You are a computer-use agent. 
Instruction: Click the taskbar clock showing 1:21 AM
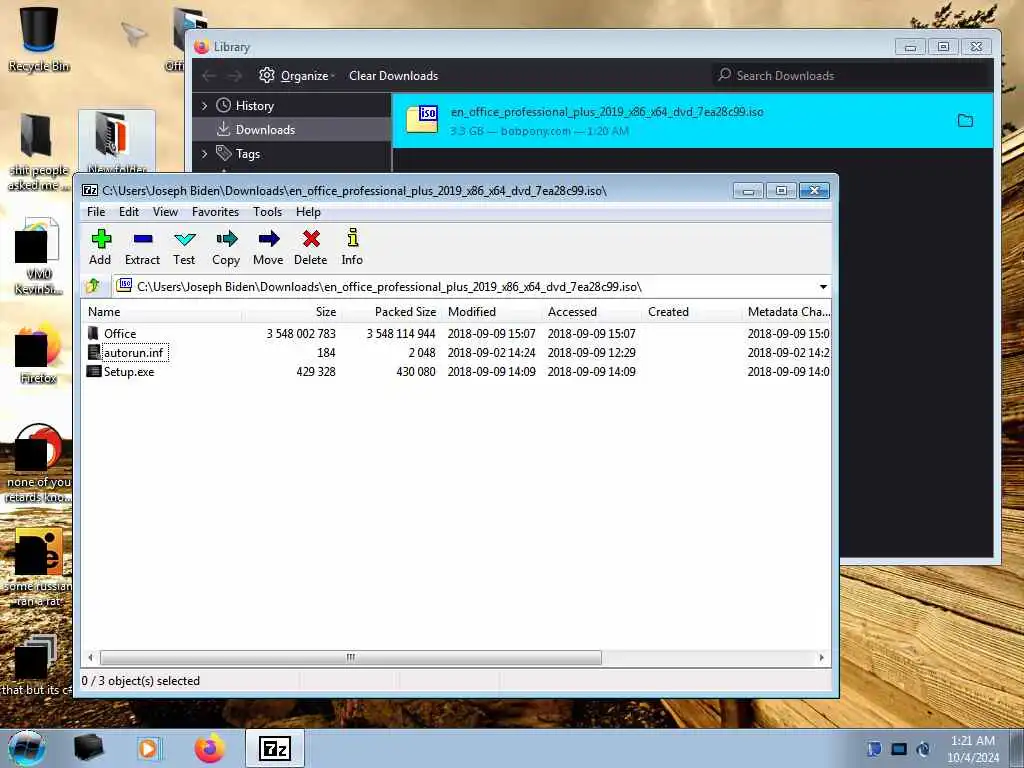click(x=973, y=741)
